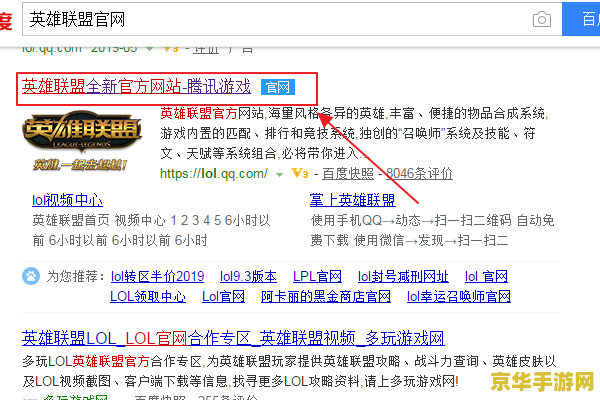Expand the dropdown arrow after lol.qq.com/

pos(280,175)
